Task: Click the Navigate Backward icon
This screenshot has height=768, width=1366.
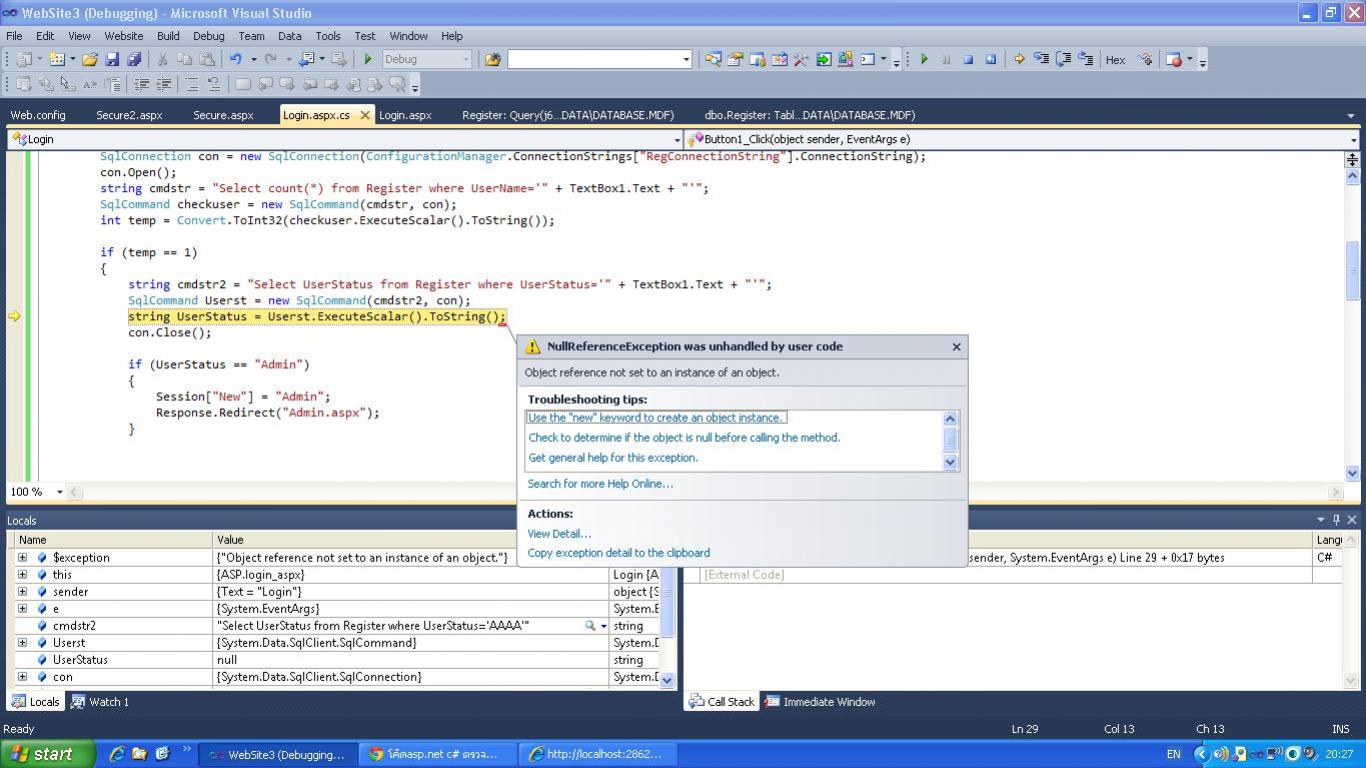Action: (307, 60)
